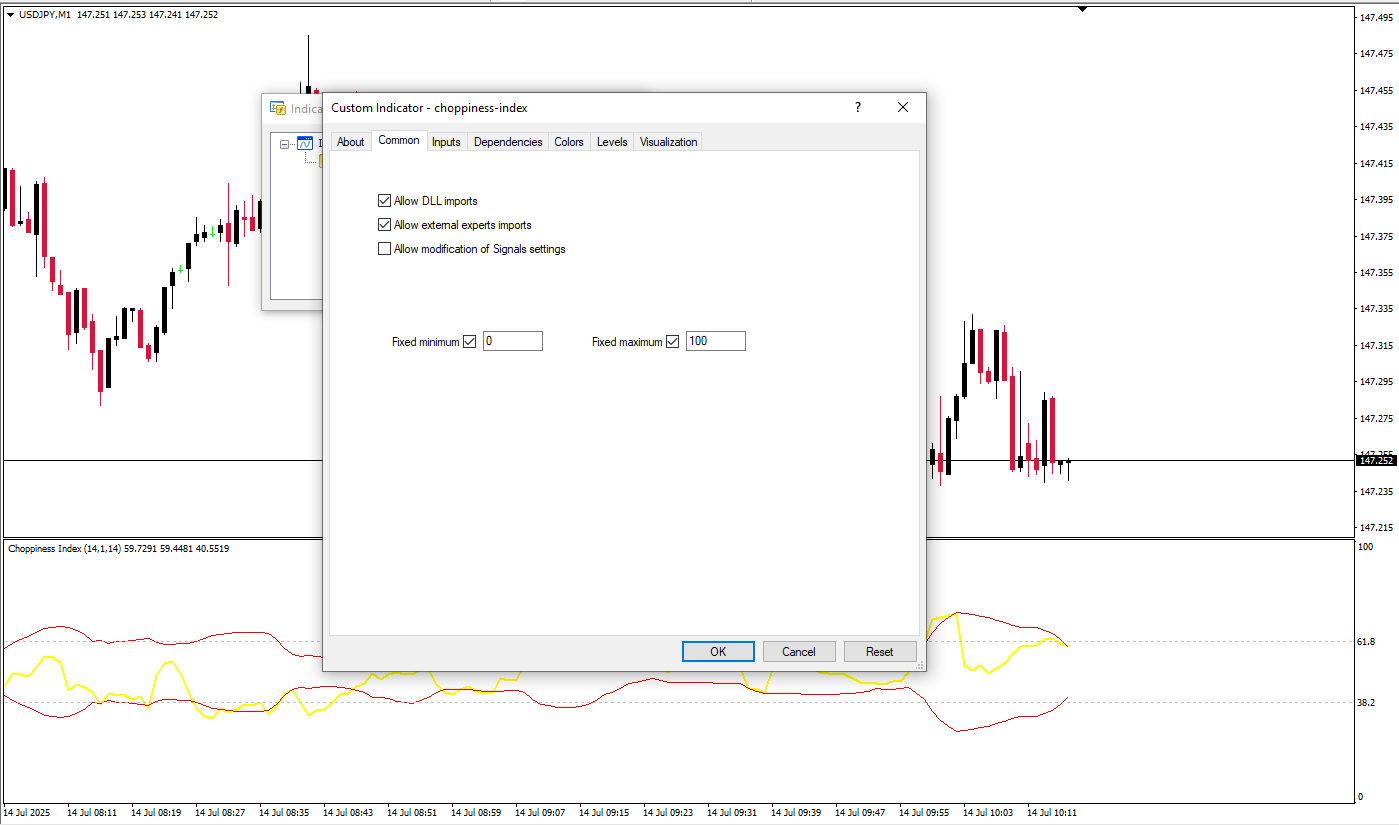This screenshot has height=825, width=1399.
Task: Open the Visualization tab
Action: click(668, 142)
